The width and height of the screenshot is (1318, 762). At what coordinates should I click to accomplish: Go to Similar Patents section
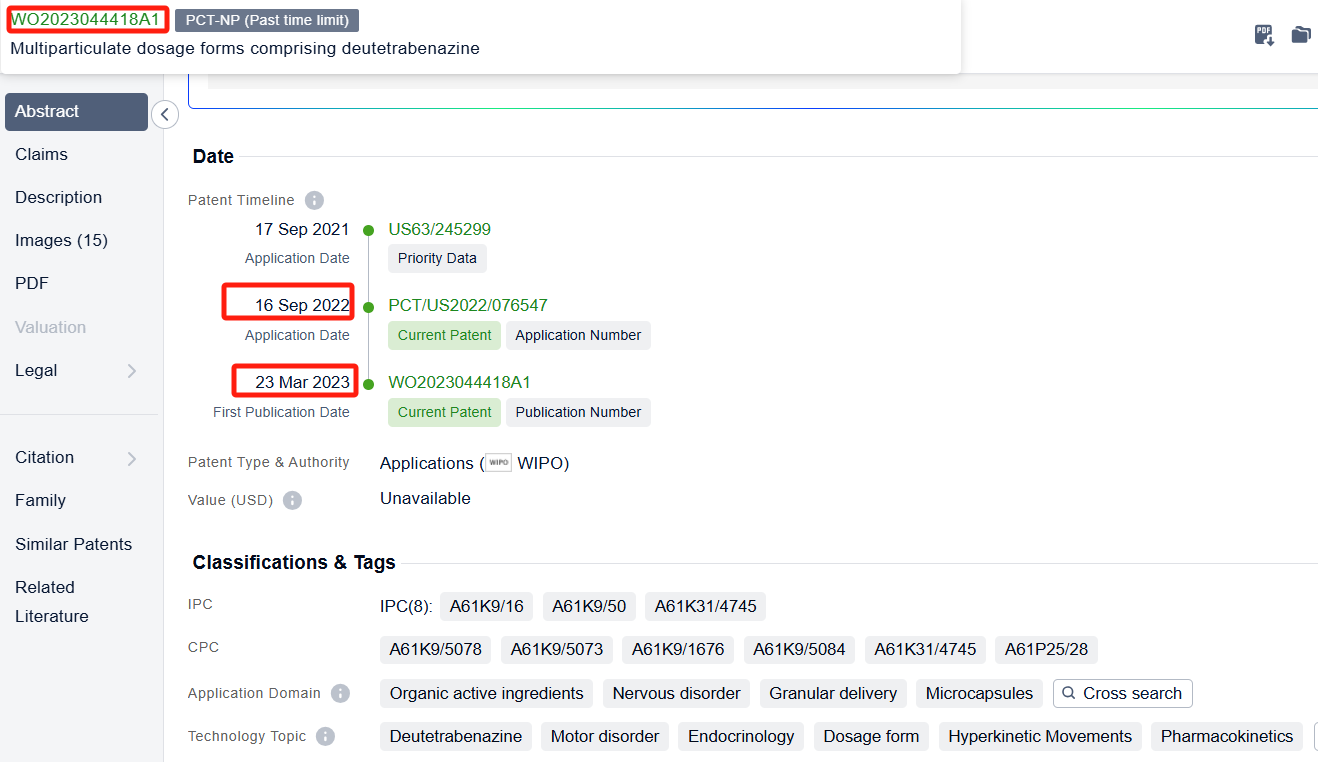[73, 544]
